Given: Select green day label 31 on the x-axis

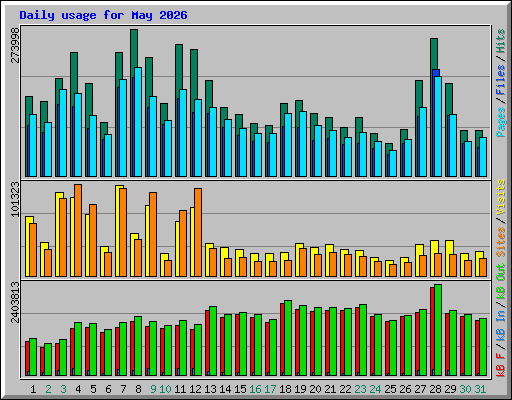Looking at the screenshot, I should (480, 389).
